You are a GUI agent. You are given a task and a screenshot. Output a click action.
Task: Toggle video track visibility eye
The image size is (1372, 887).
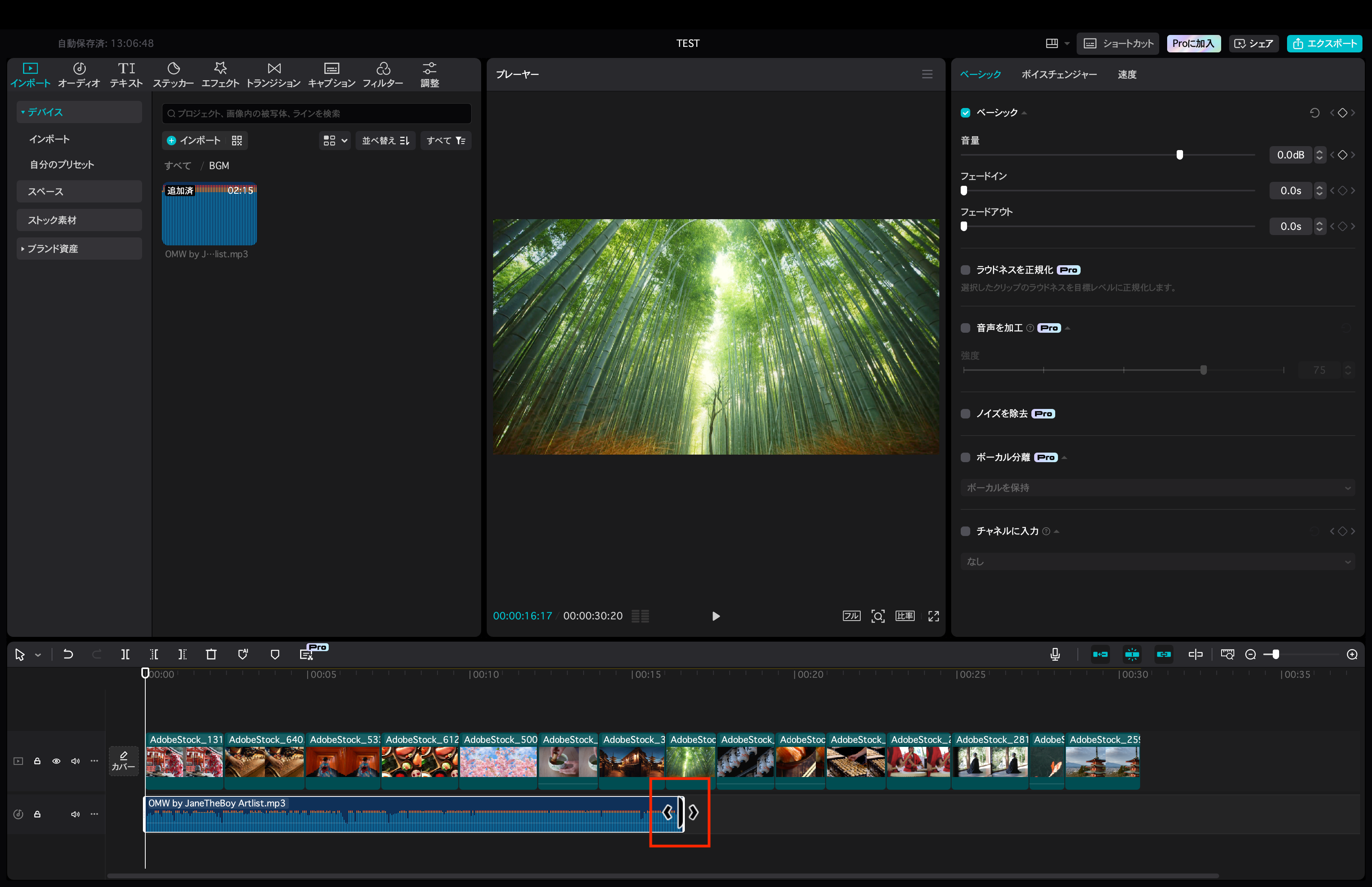pyautogui.click(x=56, y=762)
